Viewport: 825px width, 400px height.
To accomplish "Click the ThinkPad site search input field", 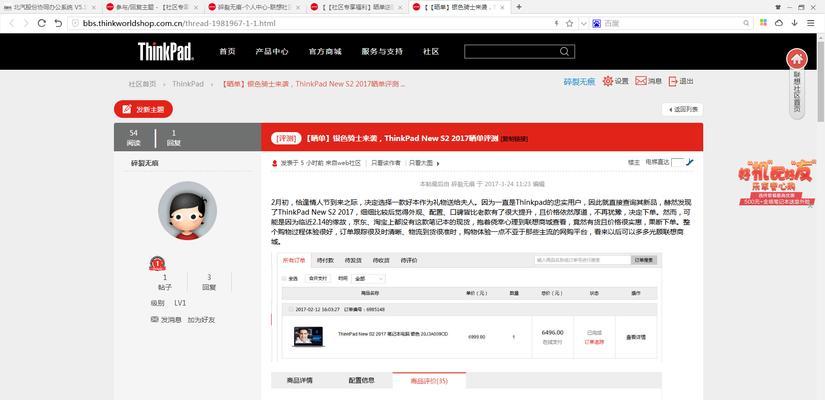I will (511, 52).
